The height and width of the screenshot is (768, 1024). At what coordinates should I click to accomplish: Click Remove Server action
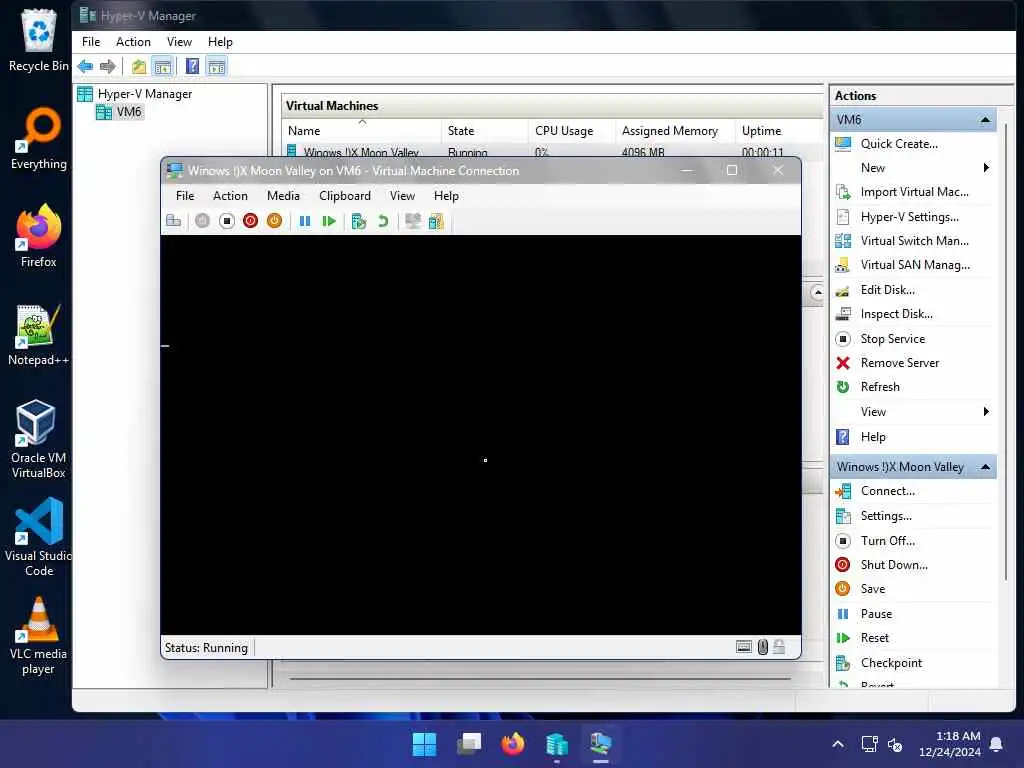[x=899, y=363]
